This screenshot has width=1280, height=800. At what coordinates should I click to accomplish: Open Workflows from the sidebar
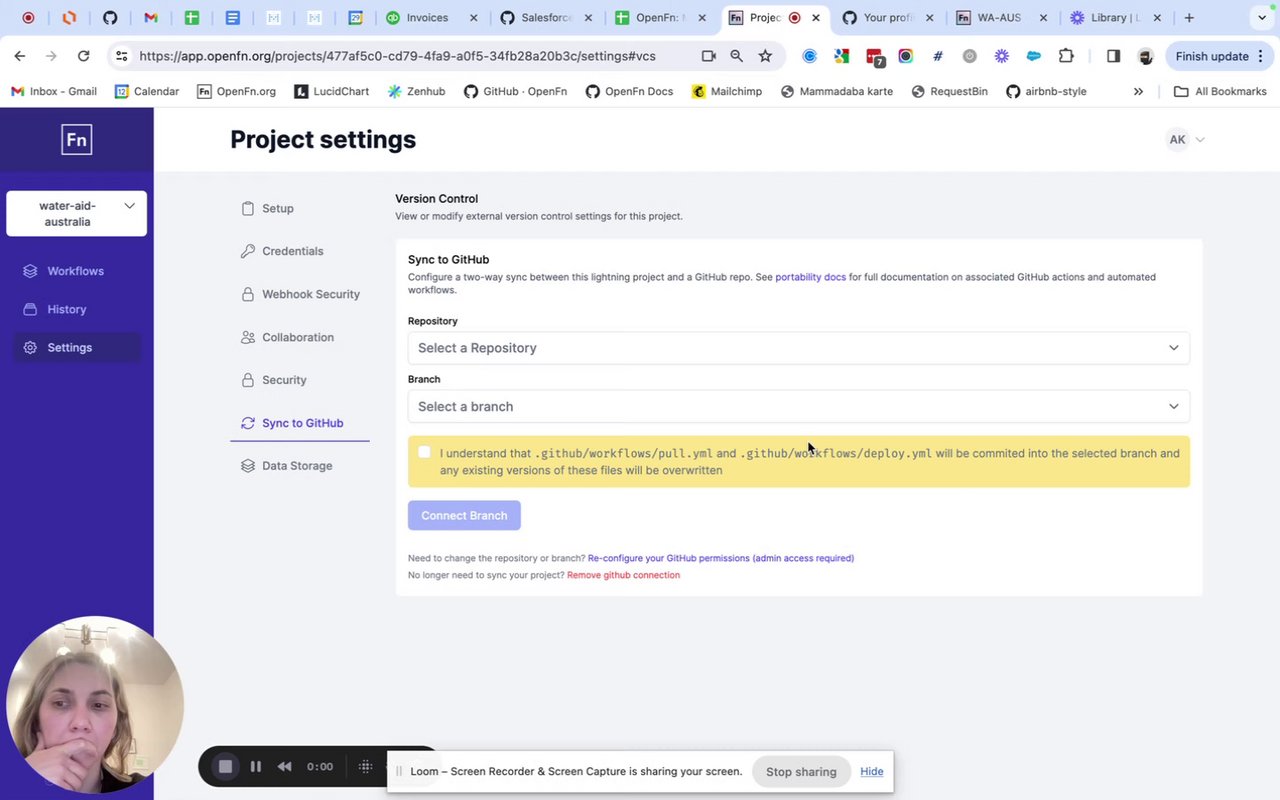[75, 271]
